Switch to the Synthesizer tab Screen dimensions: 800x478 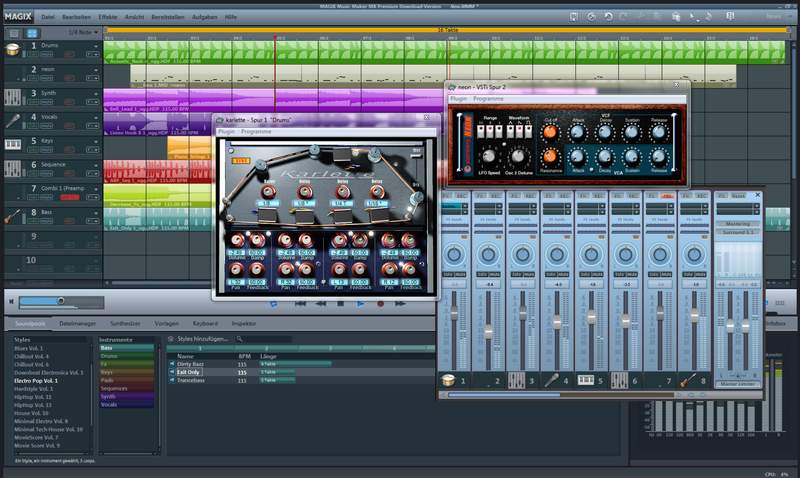point(125,323)
